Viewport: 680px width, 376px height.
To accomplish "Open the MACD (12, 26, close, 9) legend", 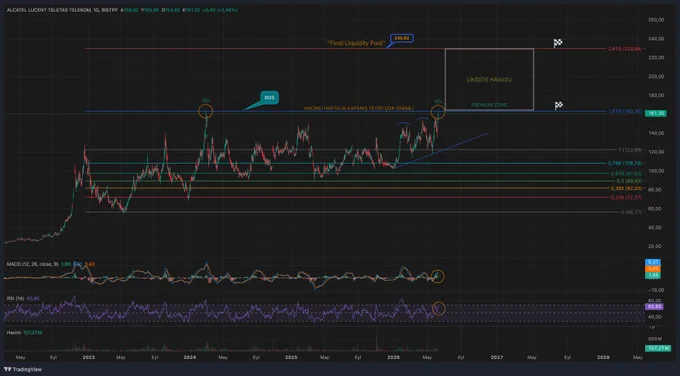I will [33, 264].
